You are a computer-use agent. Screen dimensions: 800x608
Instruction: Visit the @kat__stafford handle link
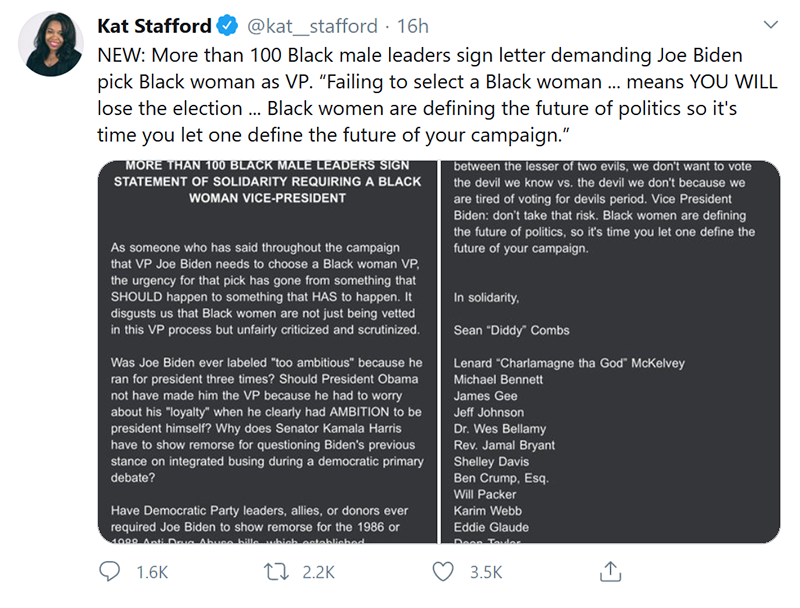click(x=312, y=26)
